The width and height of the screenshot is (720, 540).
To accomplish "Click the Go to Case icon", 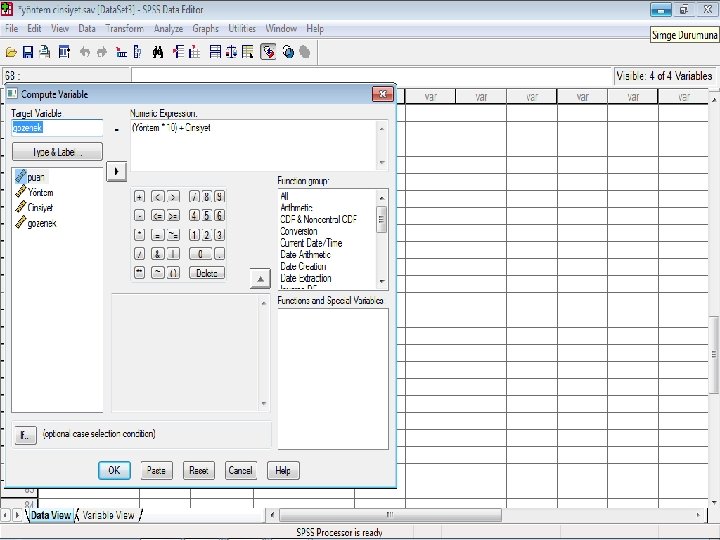I will point(122,52).
